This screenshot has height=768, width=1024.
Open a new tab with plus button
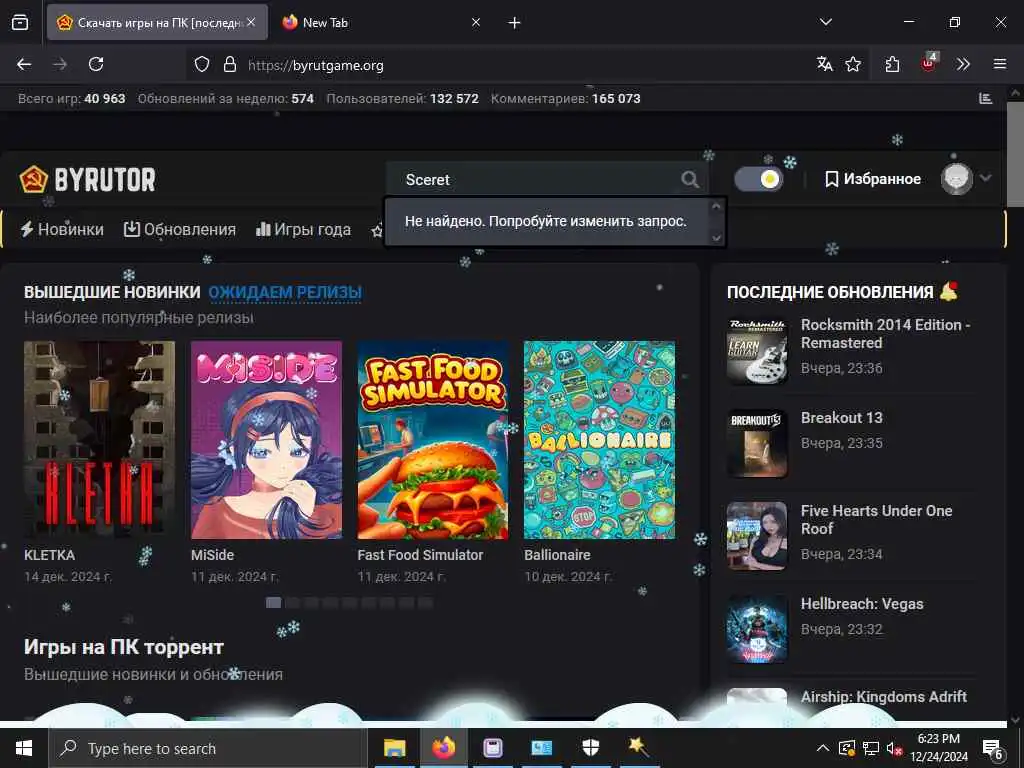click(x=515, y=23)
